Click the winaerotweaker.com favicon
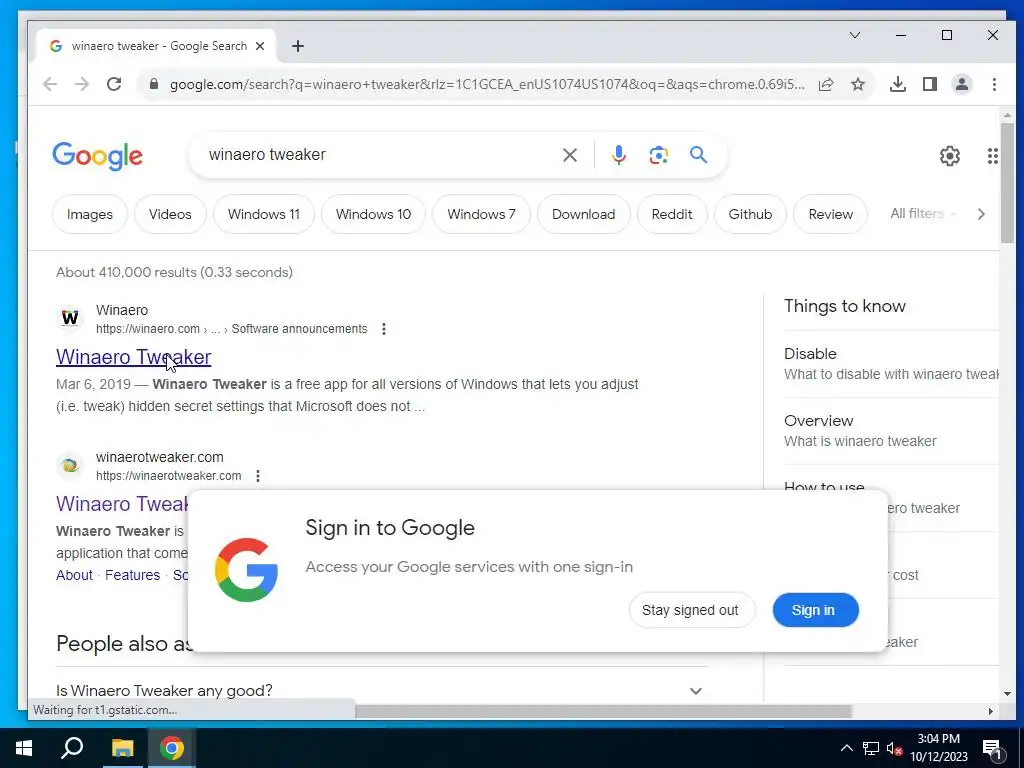 click(x=70, y=466)
